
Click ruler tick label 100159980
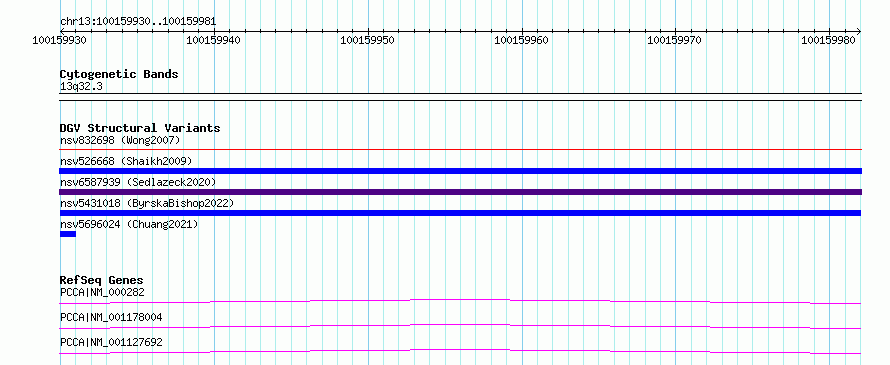(x=828, y=40)
